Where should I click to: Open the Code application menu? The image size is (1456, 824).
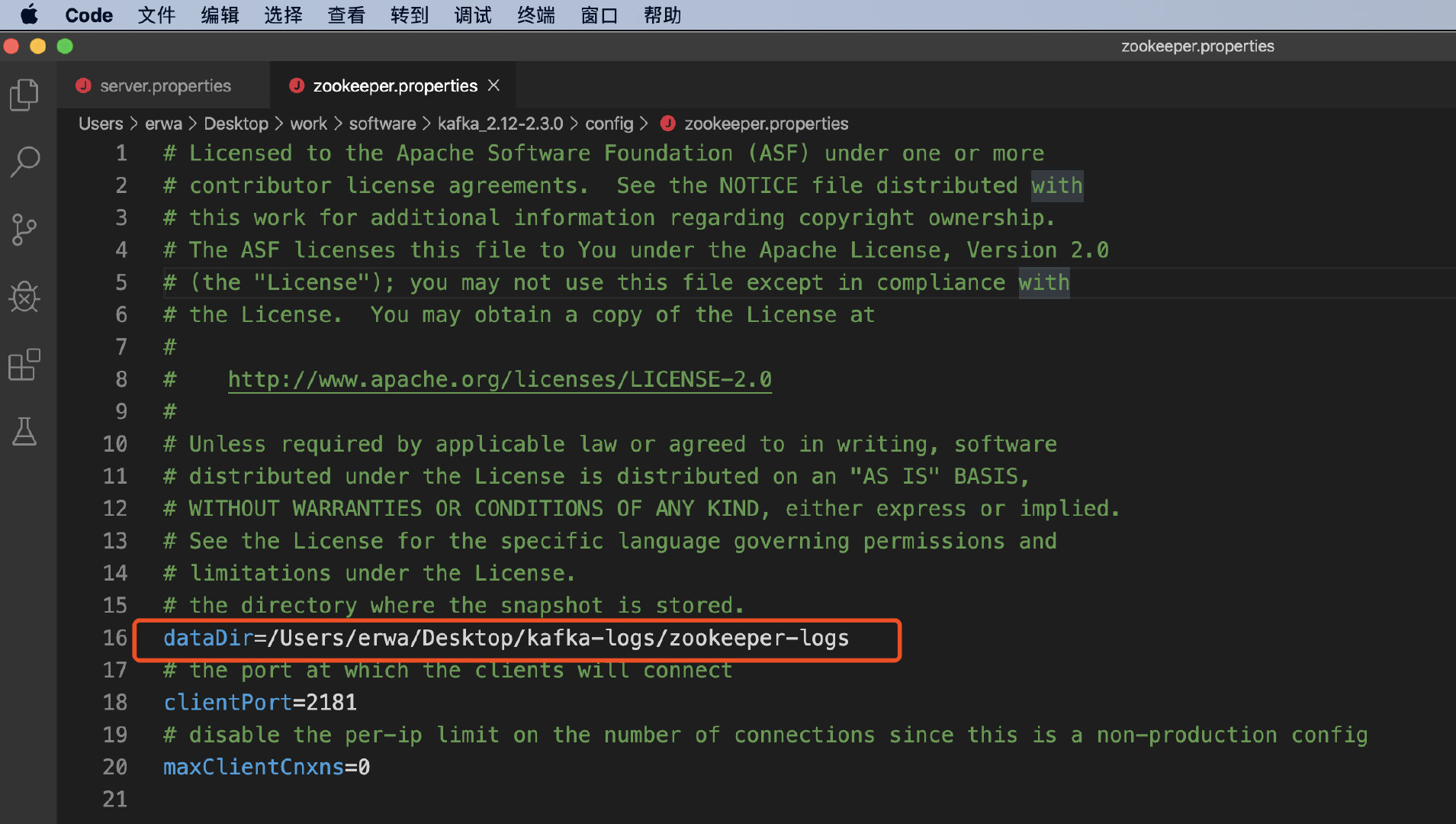88,14
